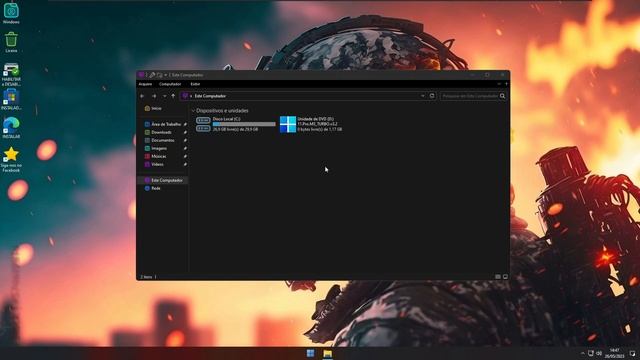640x360 pixels.
Task: Click the pin icon beside Documentos
Action: (x=185, y=140)
